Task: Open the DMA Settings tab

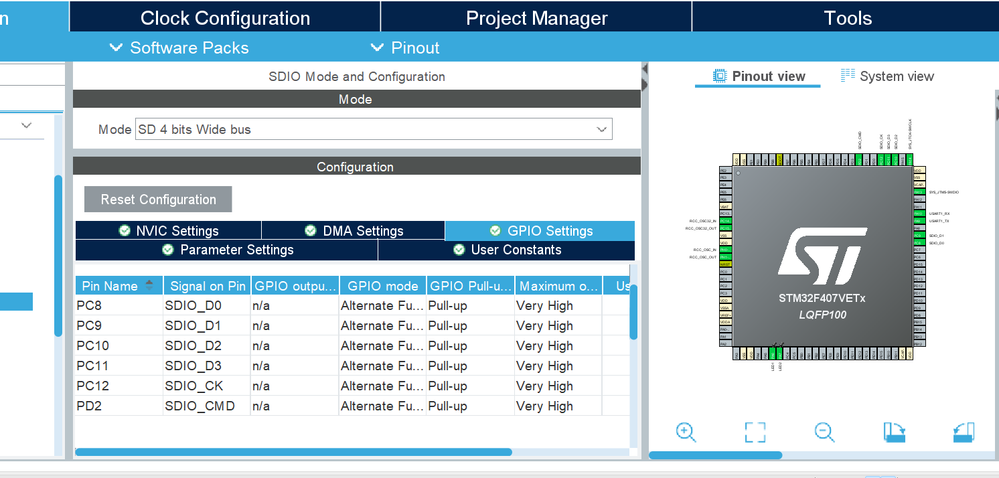Action: coord(354,231)
